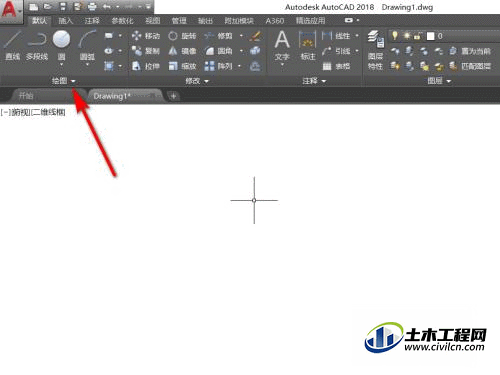
Task: Select the Rectangle draw tool icon
Action: (109, 35)
